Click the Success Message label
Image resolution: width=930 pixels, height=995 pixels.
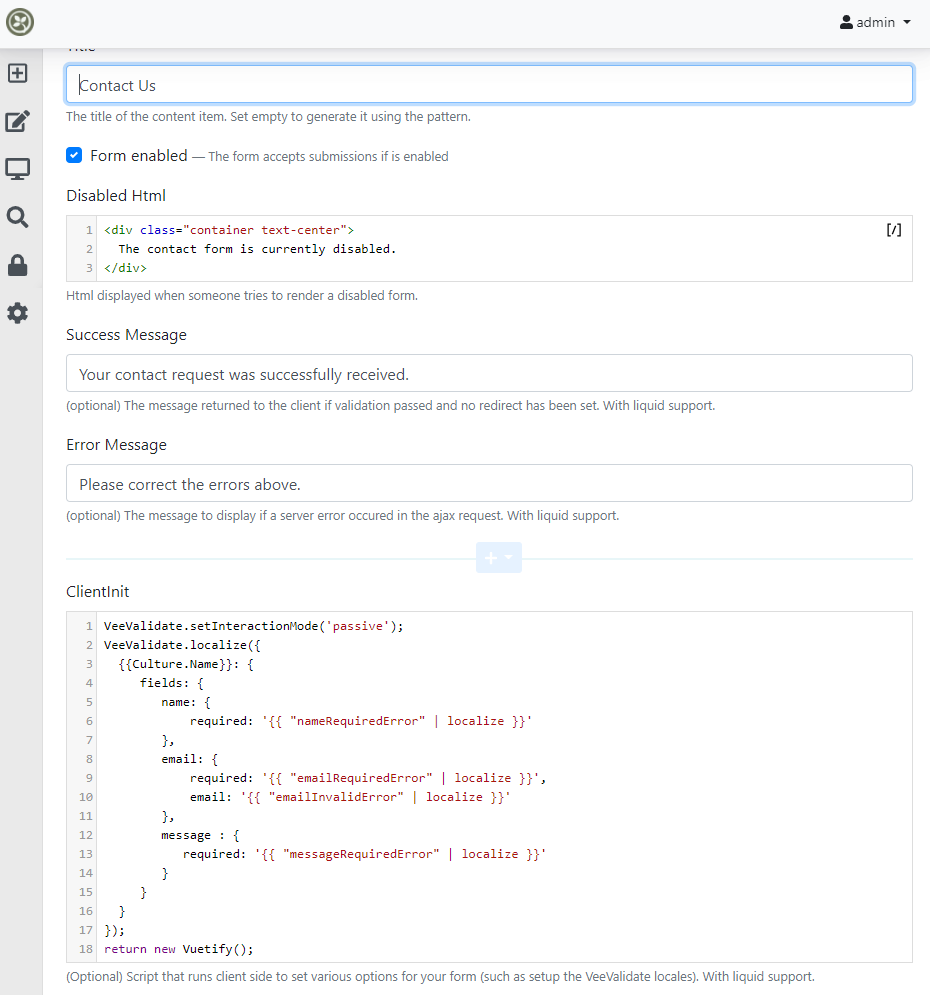tap(126, 334)
